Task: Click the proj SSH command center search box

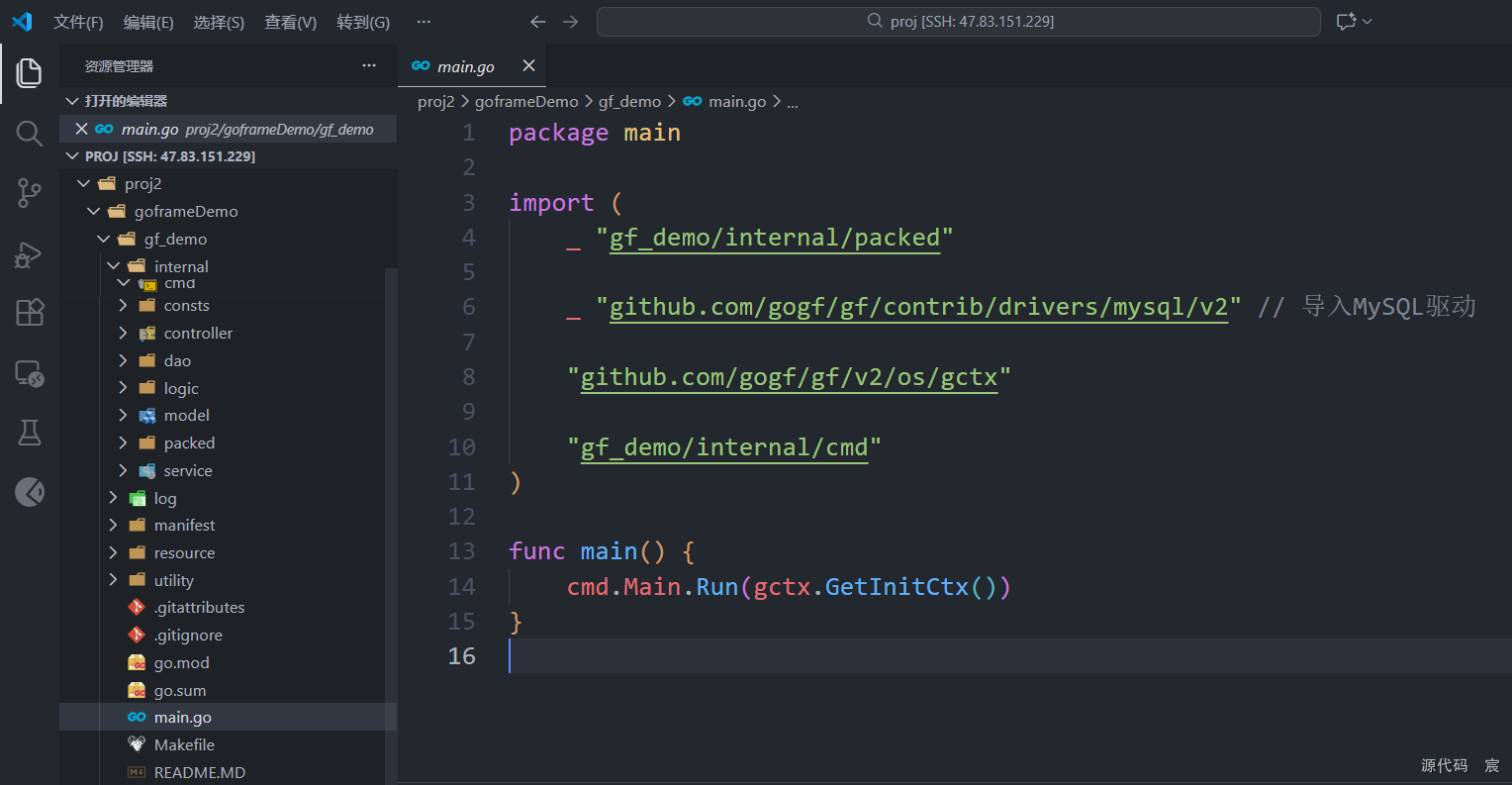Action: pyautogui.click(x=959, y=22)
